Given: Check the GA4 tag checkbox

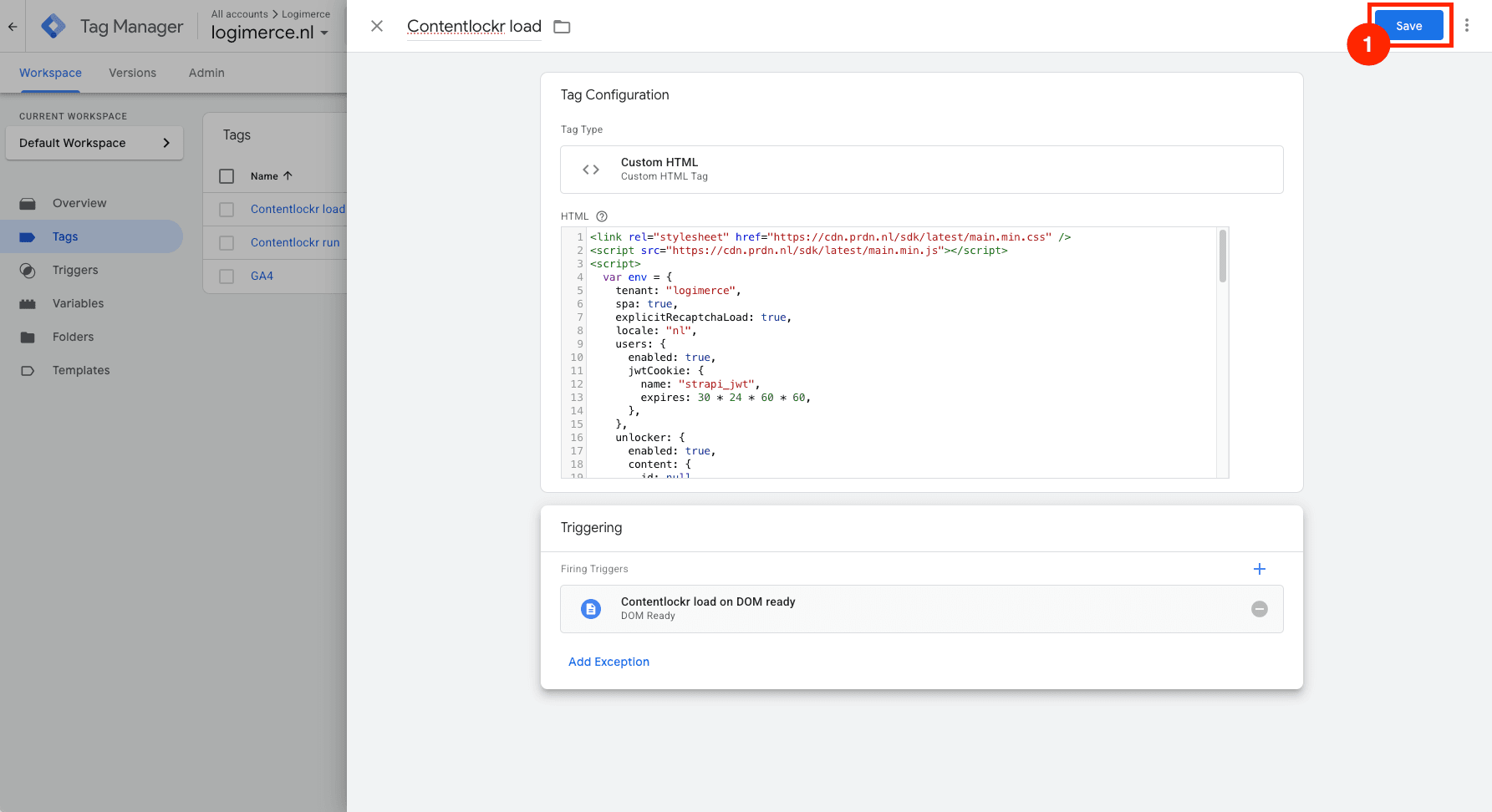Looking at the screenshot, I should (x=227, y=277).
